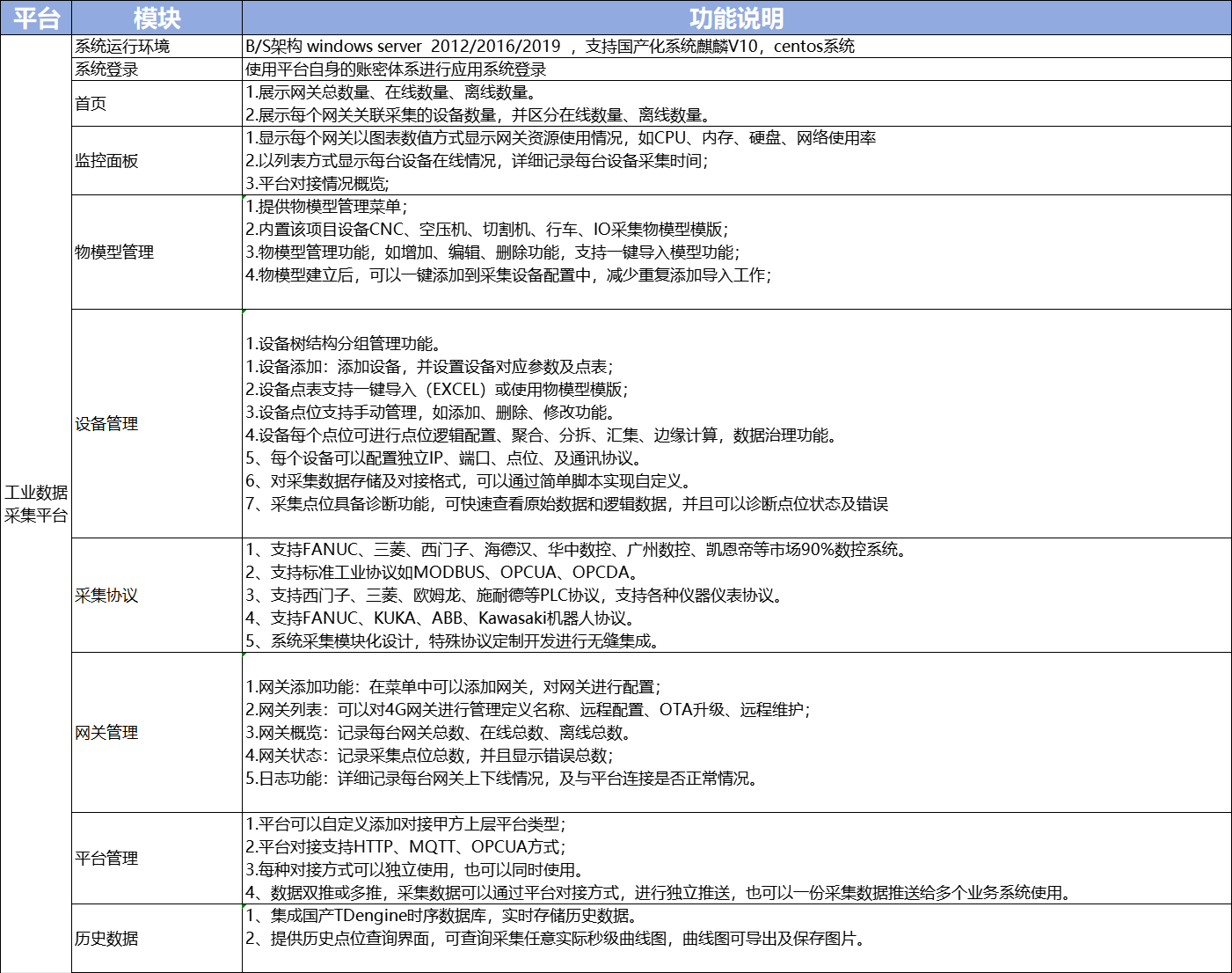Click the 网关管理 module cell
This screenshot has width=1232, height=973.
157,733
